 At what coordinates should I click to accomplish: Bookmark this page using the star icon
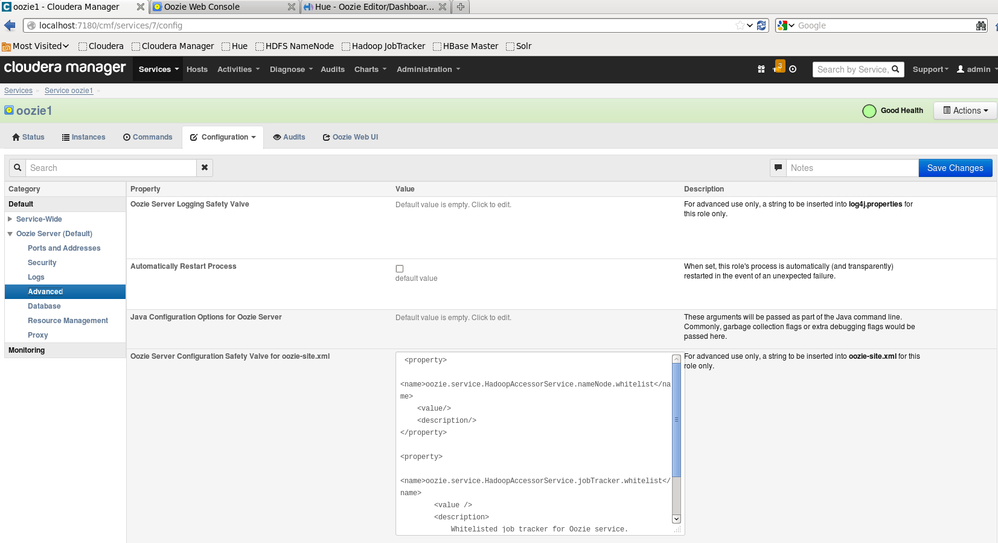point(741,26)
